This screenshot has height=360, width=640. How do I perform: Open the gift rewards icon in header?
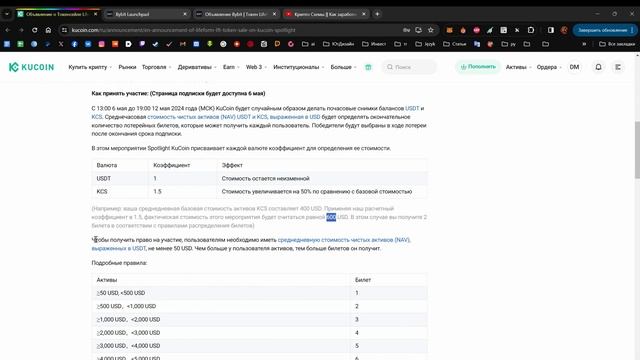click(x=368, y=67)
